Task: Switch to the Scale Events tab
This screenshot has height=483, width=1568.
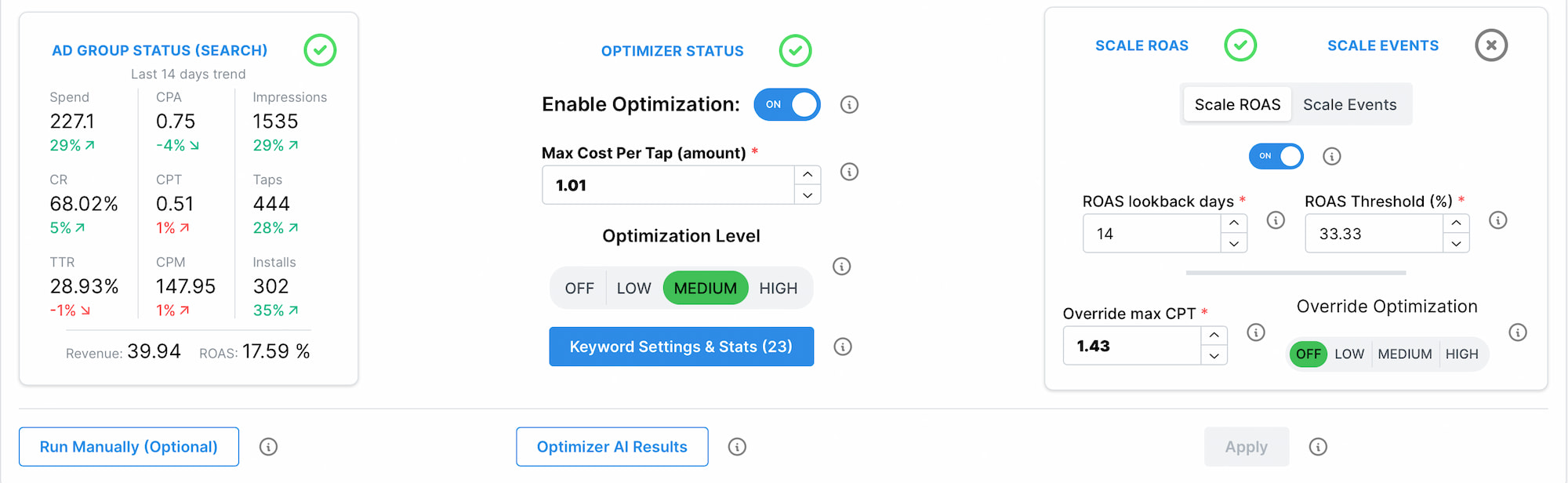Action: click(1349, 103)
